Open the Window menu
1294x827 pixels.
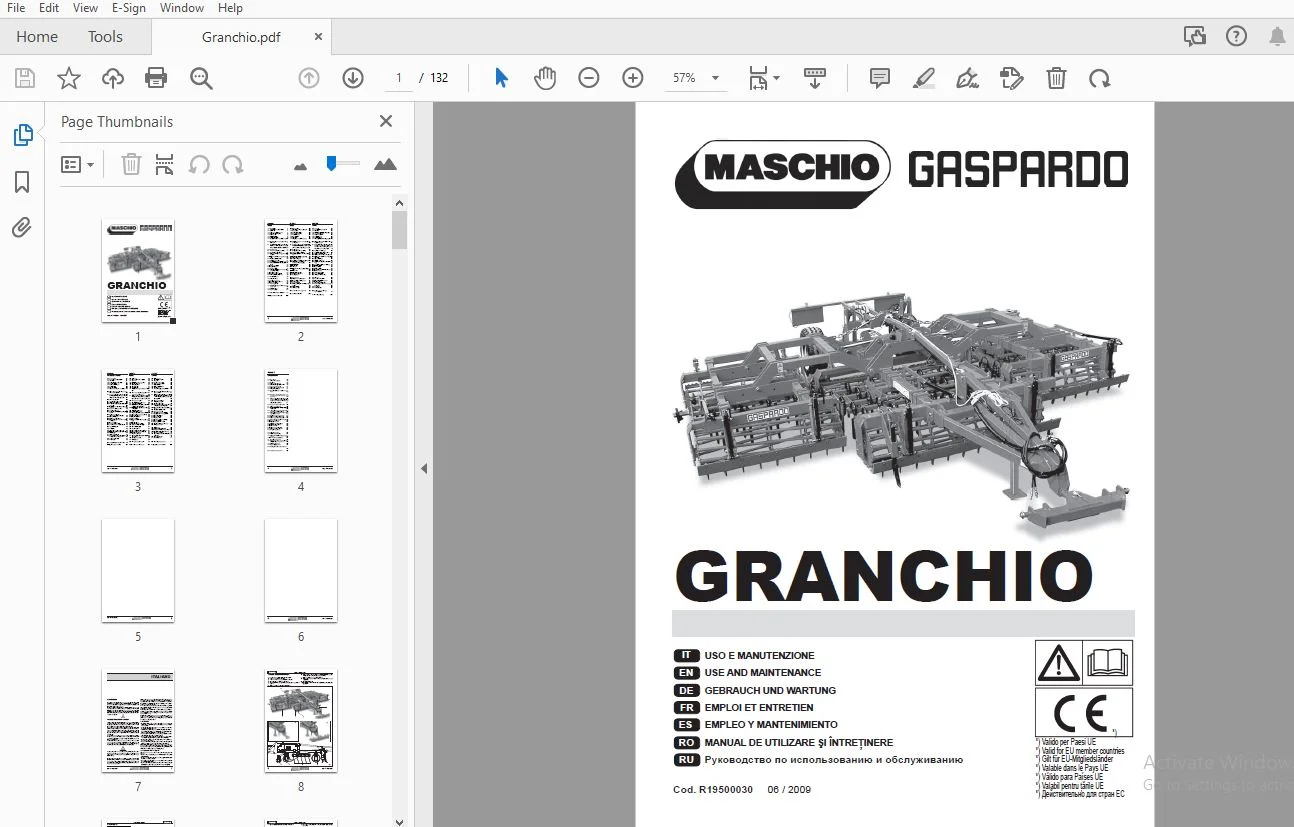pyautogui.click(x=182, y=8)
